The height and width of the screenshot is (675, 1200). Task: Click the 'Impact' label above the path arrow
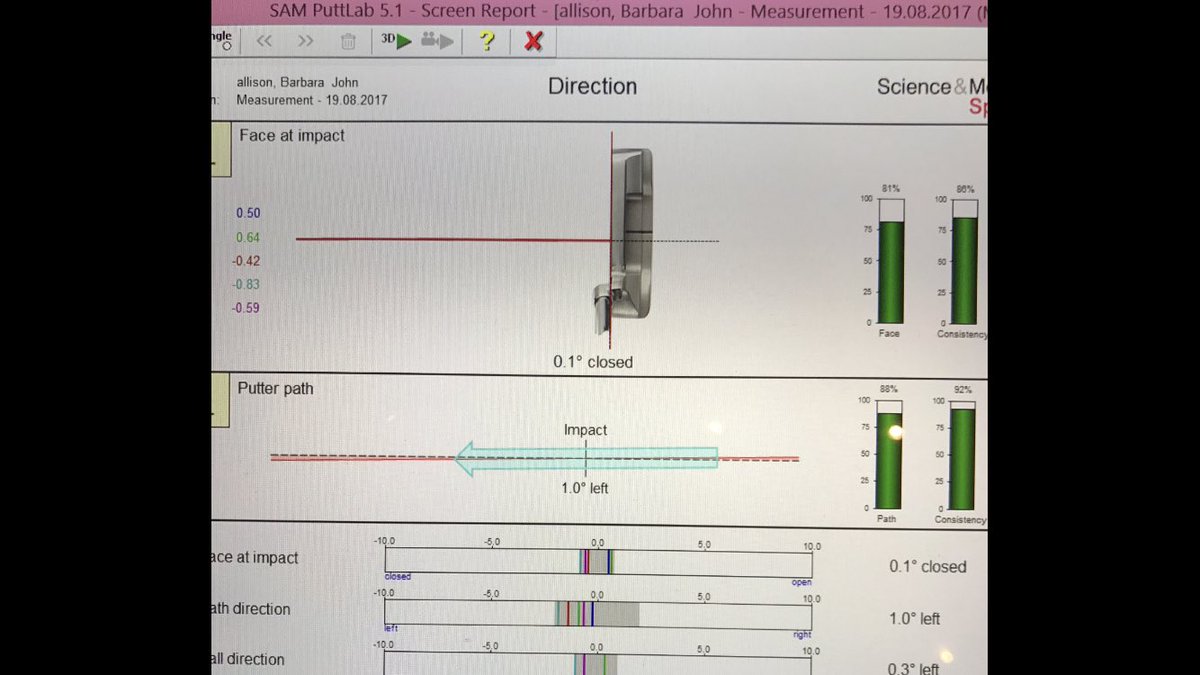tap(585, 430)
